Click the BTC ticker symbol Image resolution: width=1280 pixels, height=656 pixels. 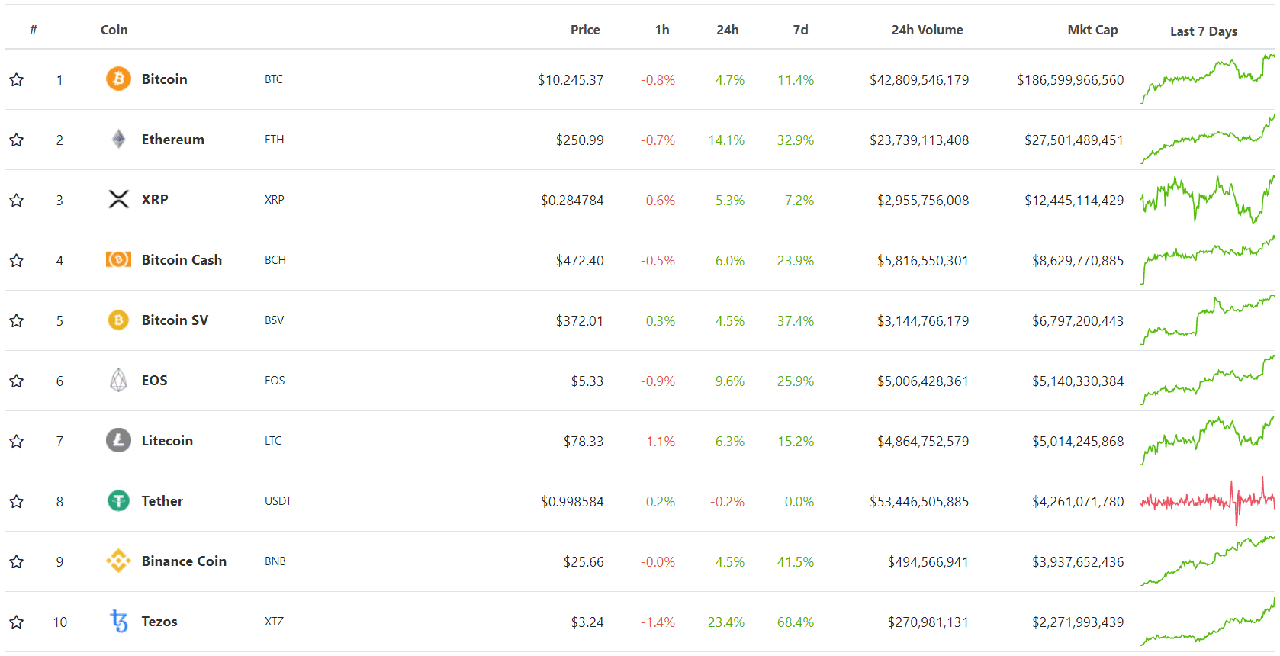(273, 79)
